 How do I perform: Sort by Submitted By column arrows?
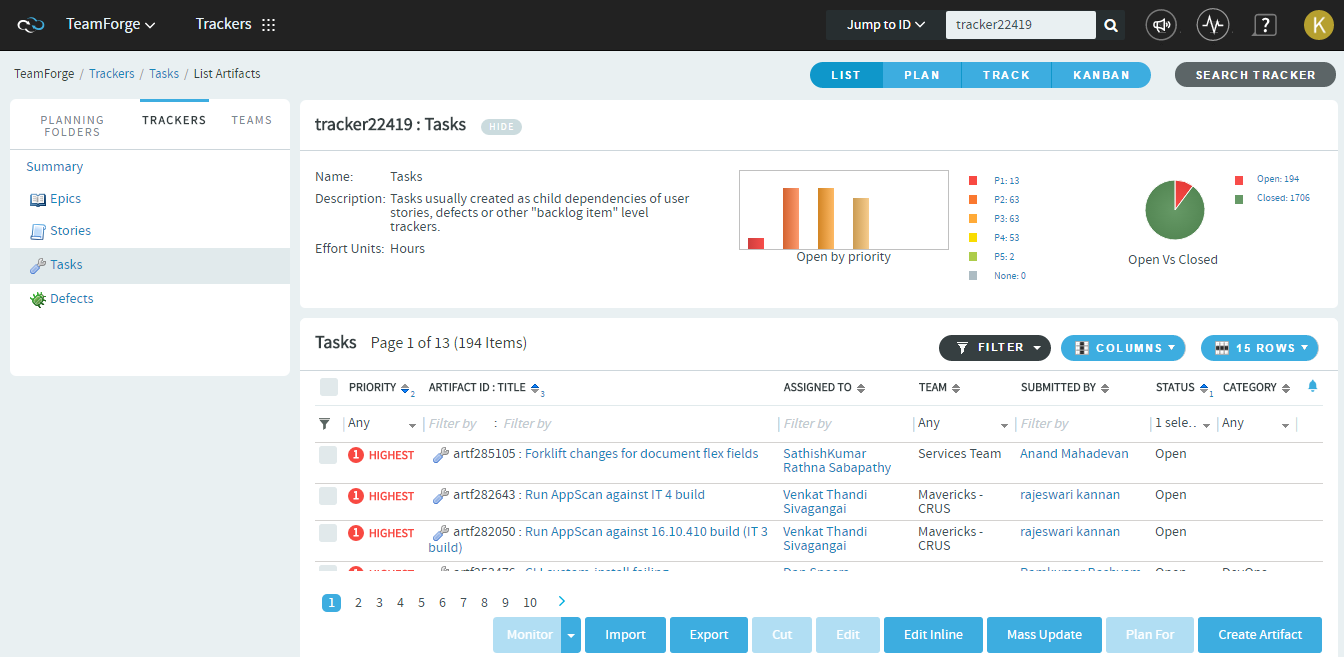pyautogui.click(x=1105, y=388)
